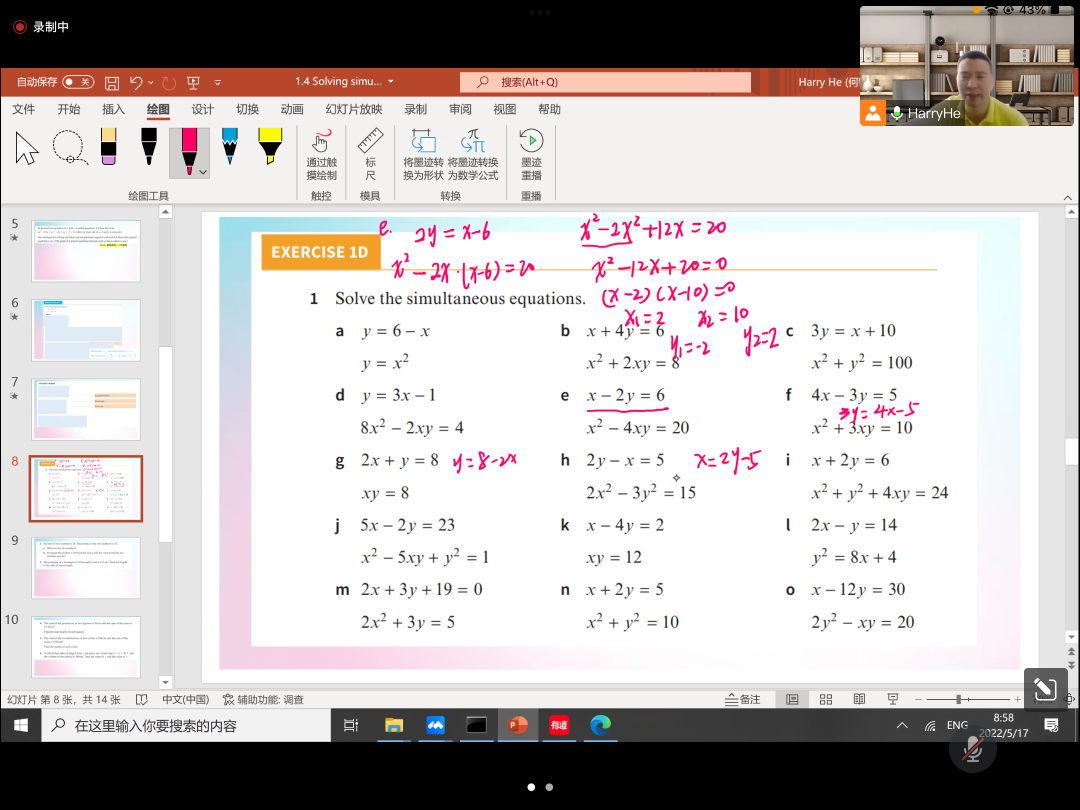Open the 帮助 (Help) tab
The width and height of the screenshot is (1080, 810).
(x=549, y=110)
